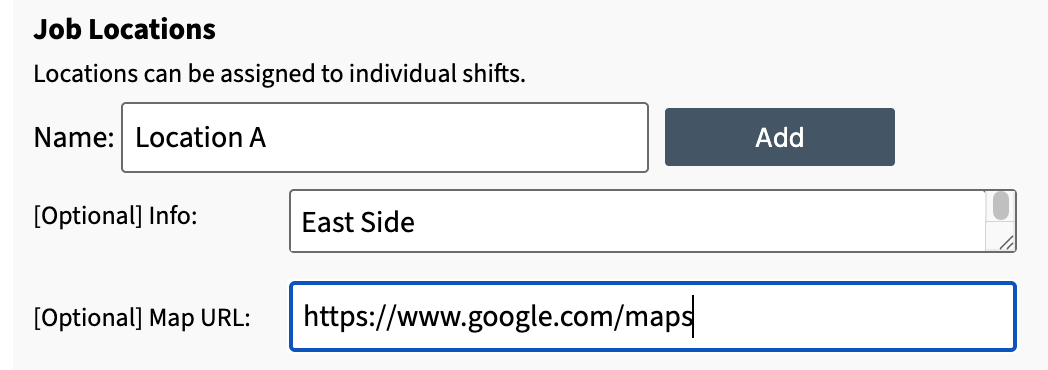Screen dimensions: 1048x370
Task: Grab the Info textarea scrollbar thumb
Action: click(1001, 206)
